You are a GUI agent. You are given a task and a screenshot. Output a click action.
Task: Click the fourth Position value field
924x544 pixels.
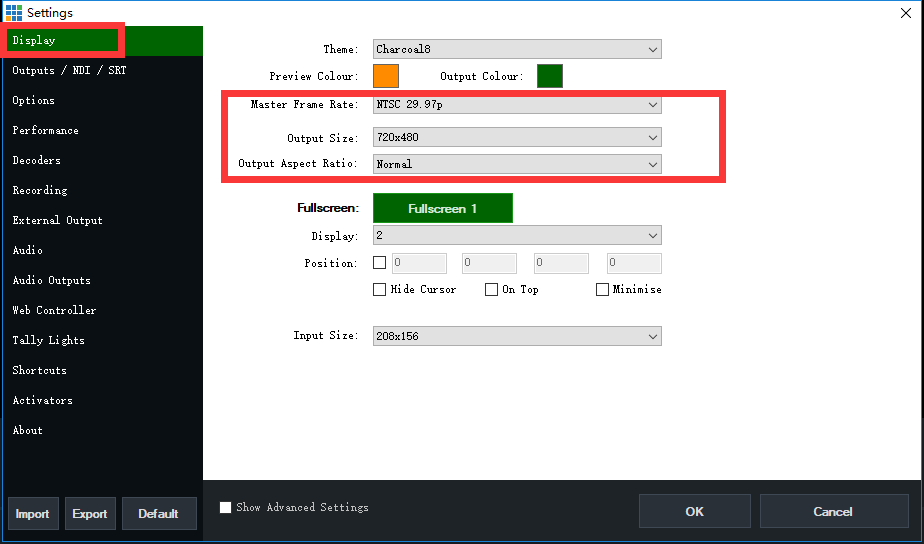click(x=634, y=263)
